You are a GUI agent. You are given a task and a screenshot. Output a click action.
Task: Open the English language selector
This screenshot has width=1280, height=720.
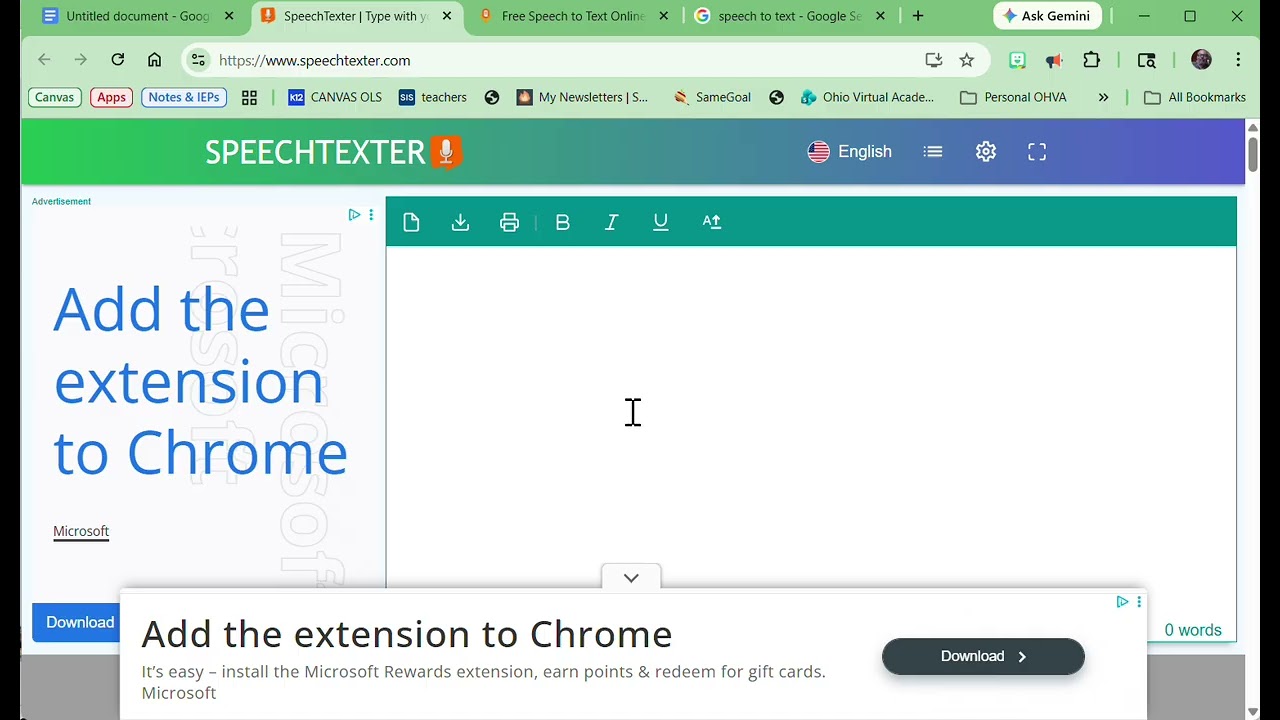(x=850, y=152)
